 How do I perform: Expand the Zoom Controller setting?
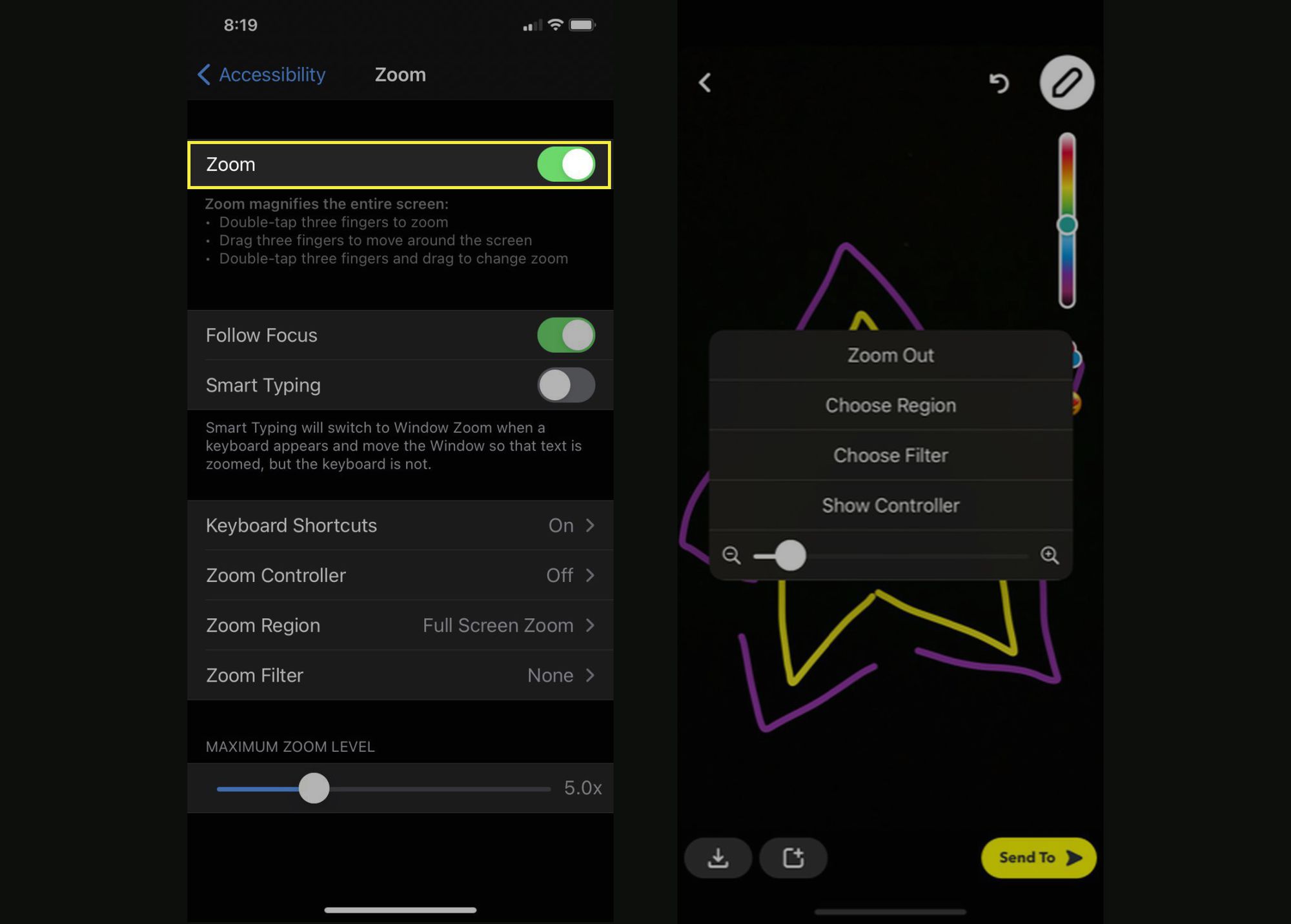pyautogui.click(x=400, y=575)
